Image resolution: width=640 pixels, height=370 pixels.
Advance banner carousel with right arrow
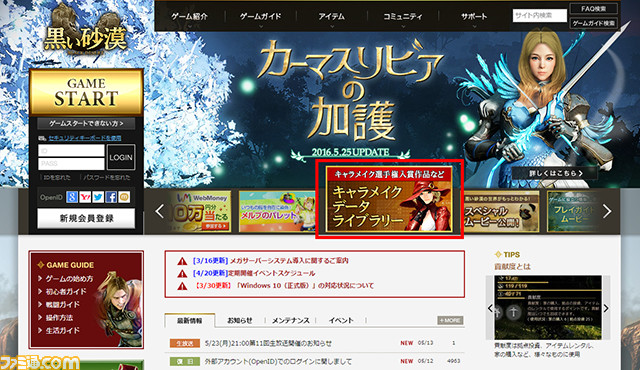point(607,211)
